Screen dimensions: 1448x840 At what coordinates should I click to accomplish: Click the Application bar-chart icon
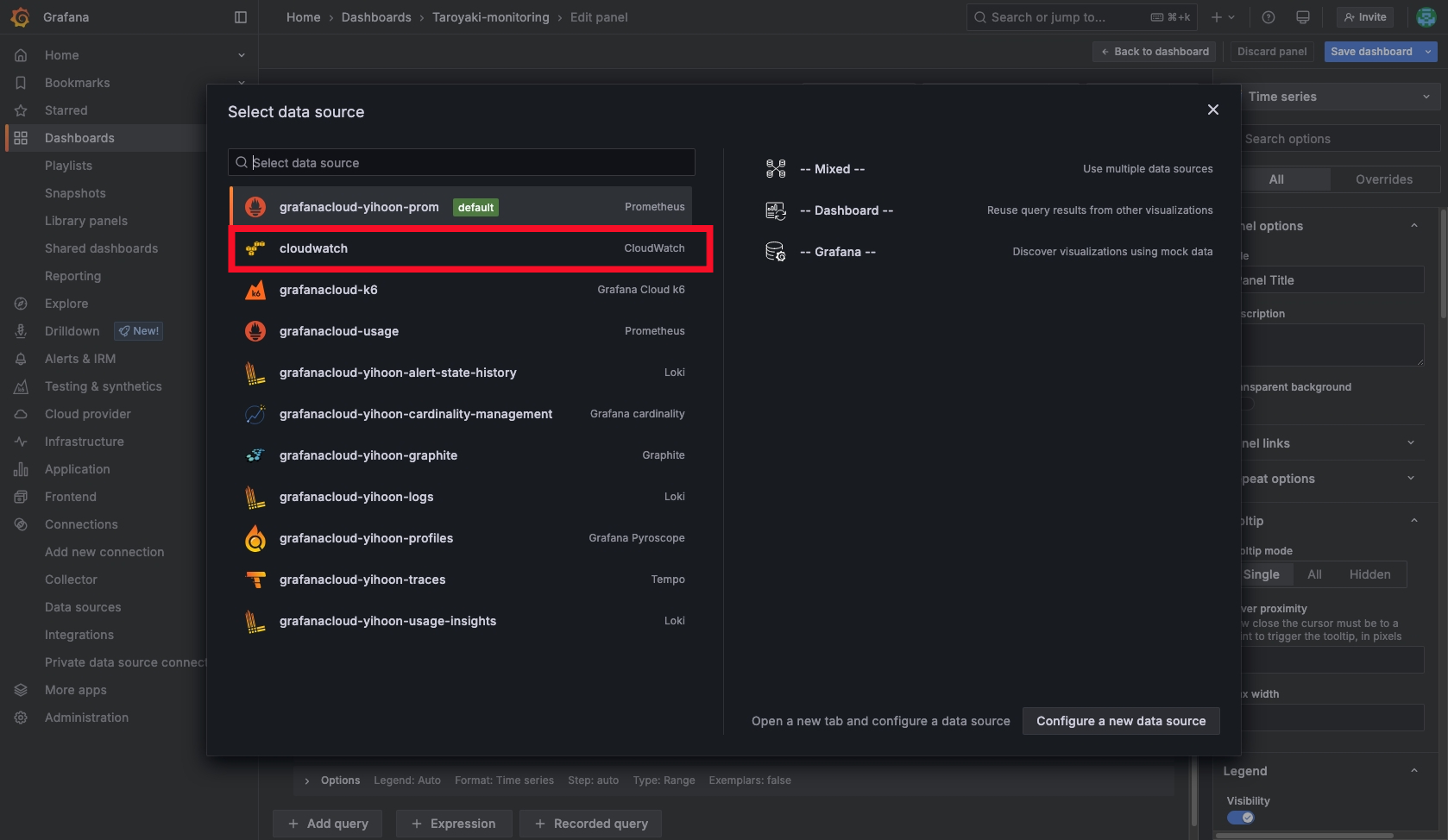[21, 469]
